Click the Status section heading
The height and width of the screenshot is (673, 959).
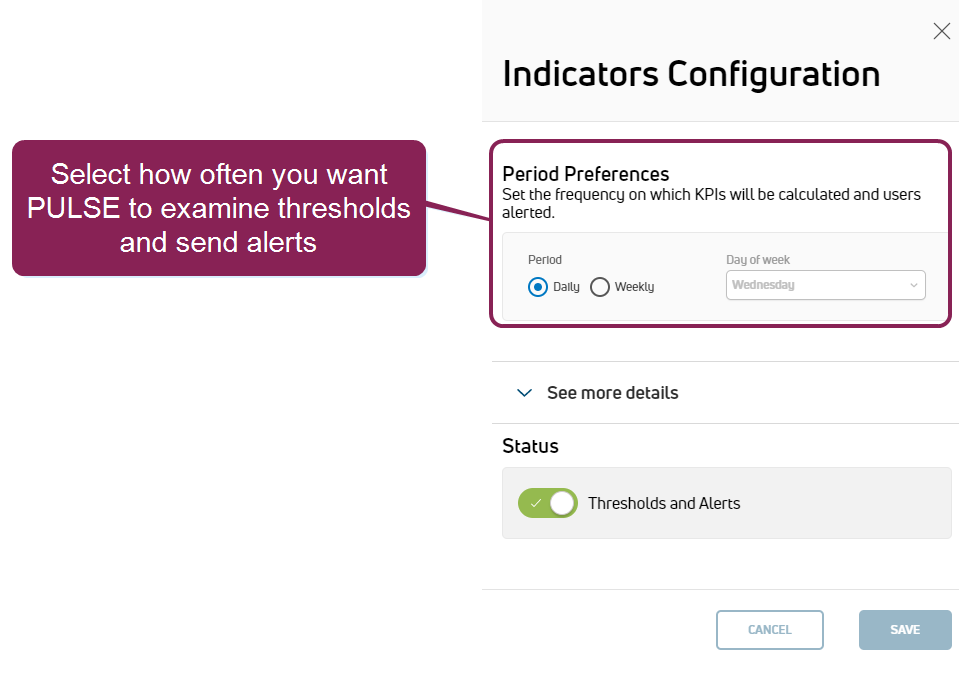(x=530, y=446)
